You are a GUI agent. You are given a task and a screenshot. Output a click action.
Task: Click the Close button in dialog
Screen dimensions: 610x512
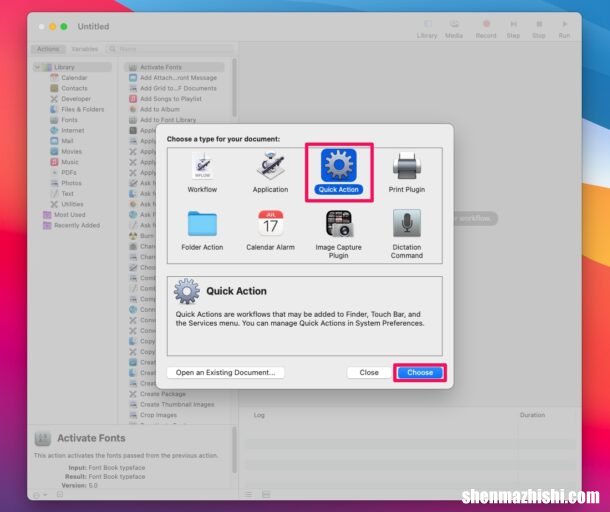pos(369,373)
